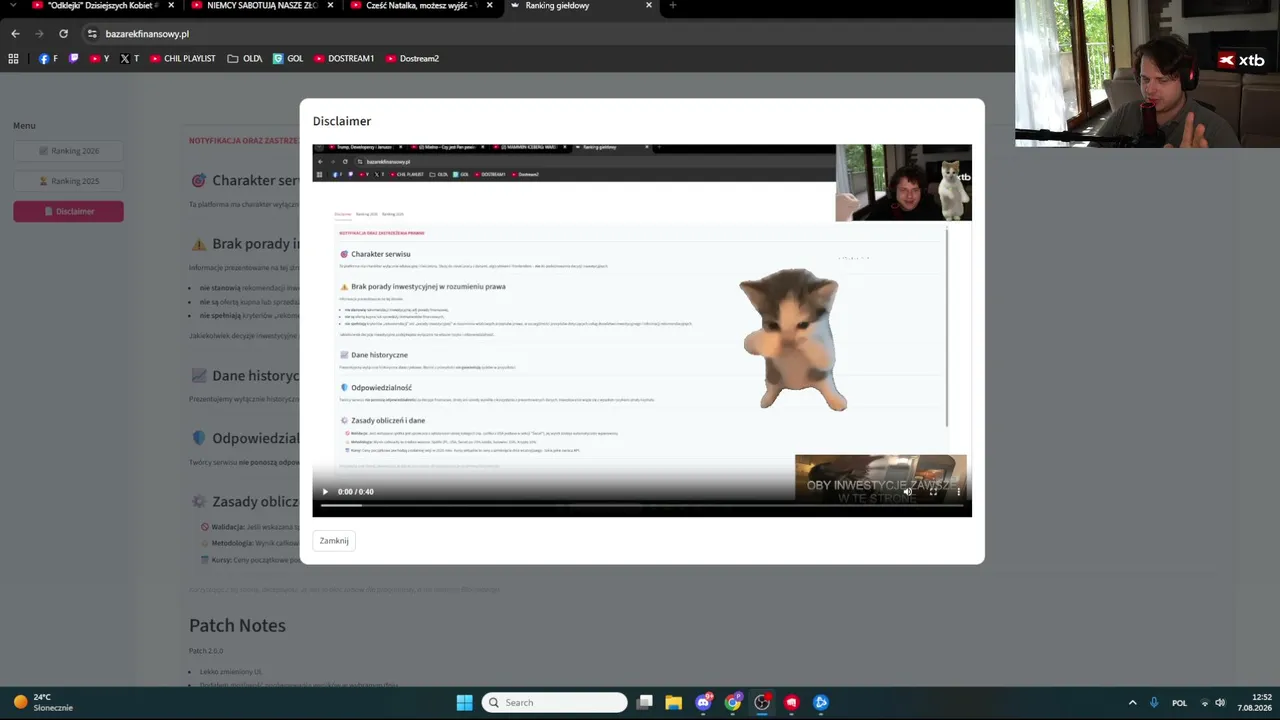
Task: Click the taskbar Search box
Action: [x=554, y=702]
